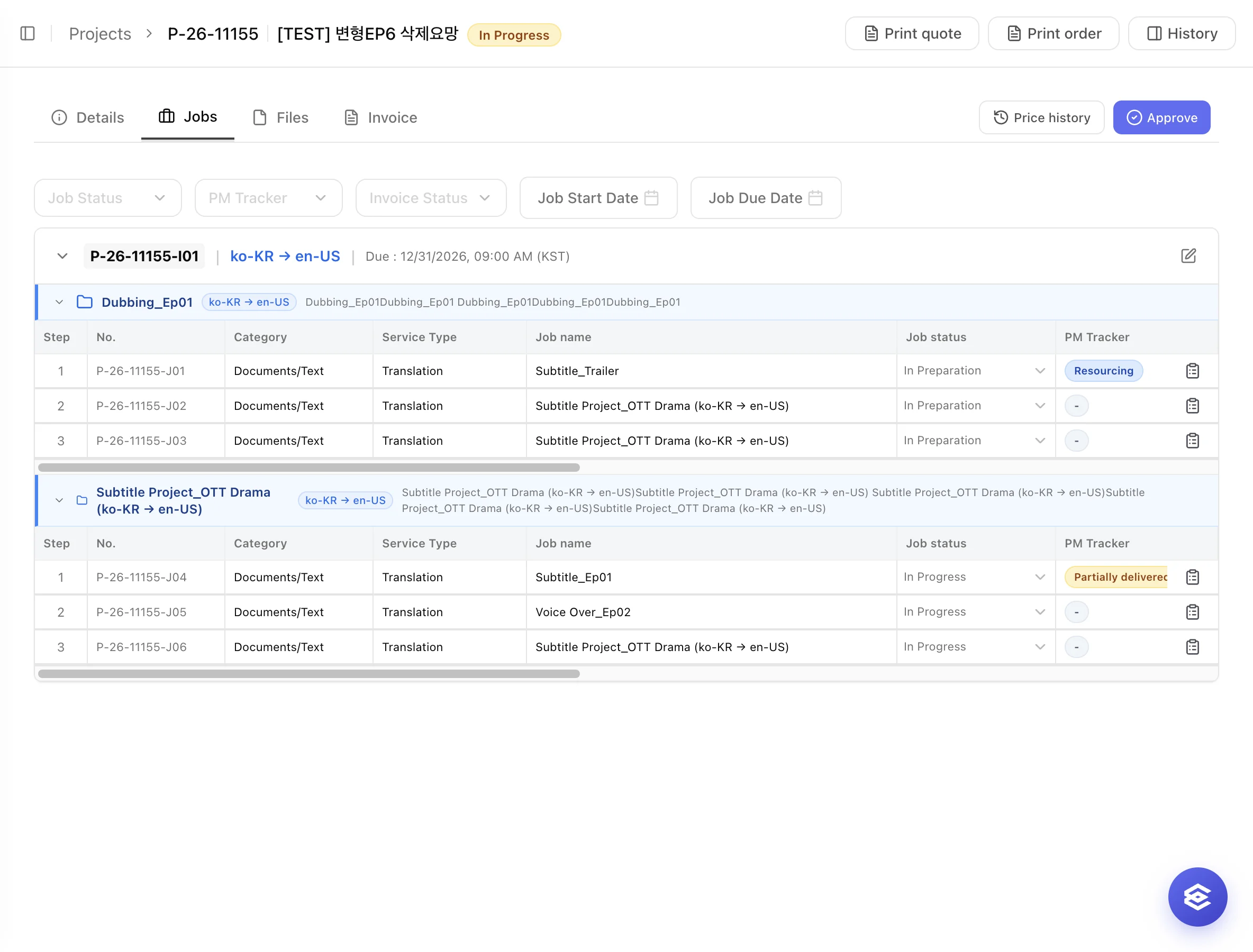
Task: Click the edit icon for P-26-11155-I01
Action: [1188, 256]
